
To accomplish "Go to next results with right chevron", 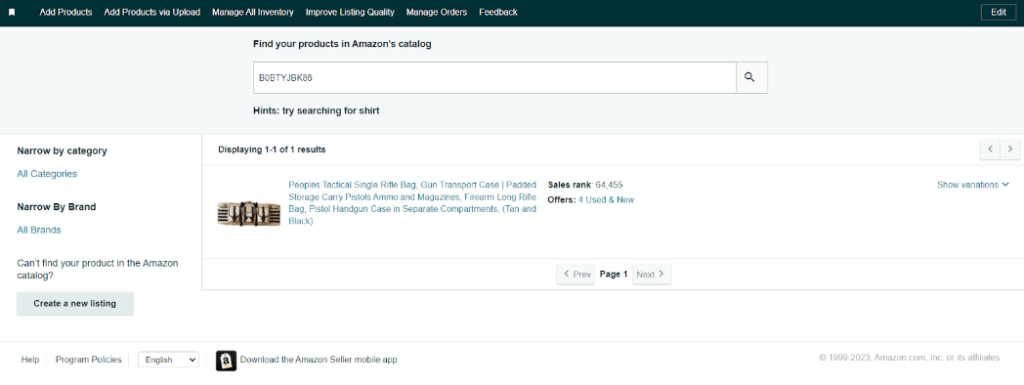I will click(1010, 149).
